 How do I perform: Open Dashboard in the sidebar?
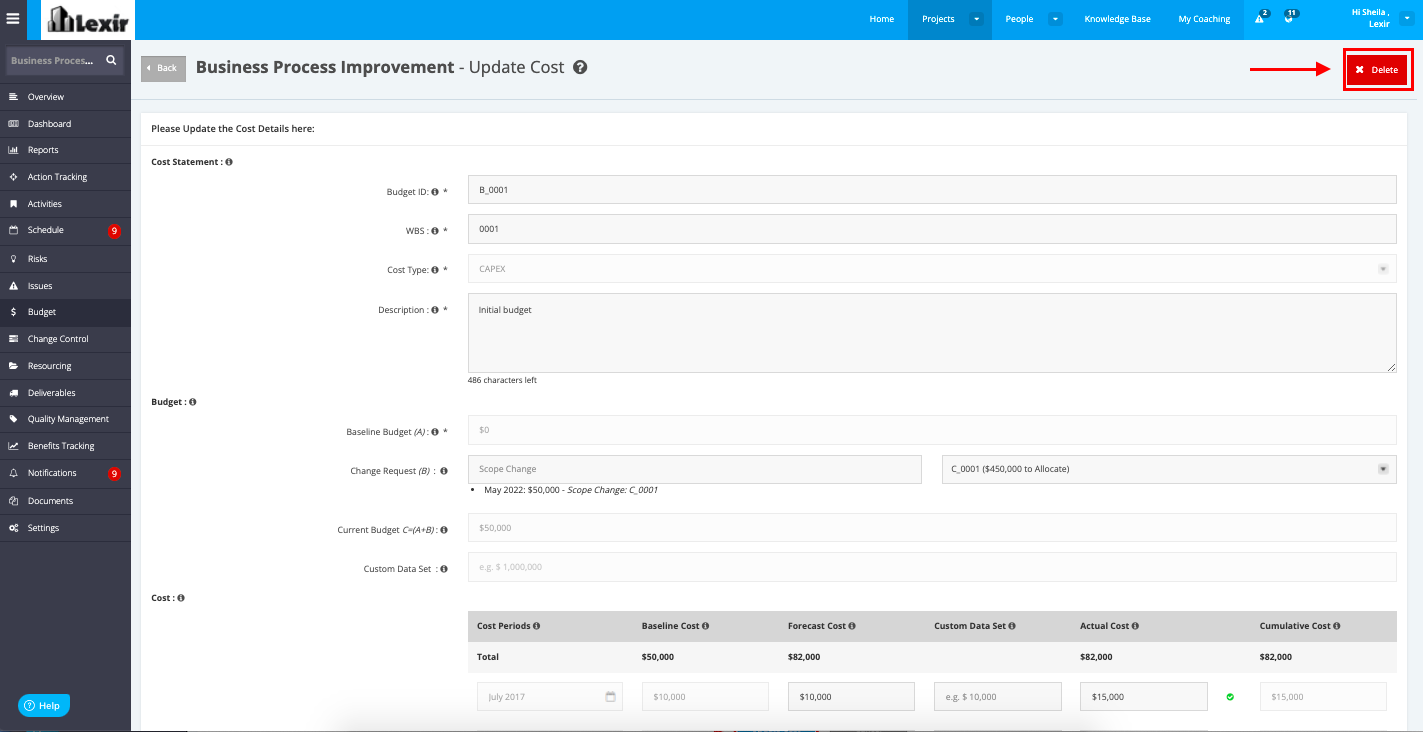point(65,124)
